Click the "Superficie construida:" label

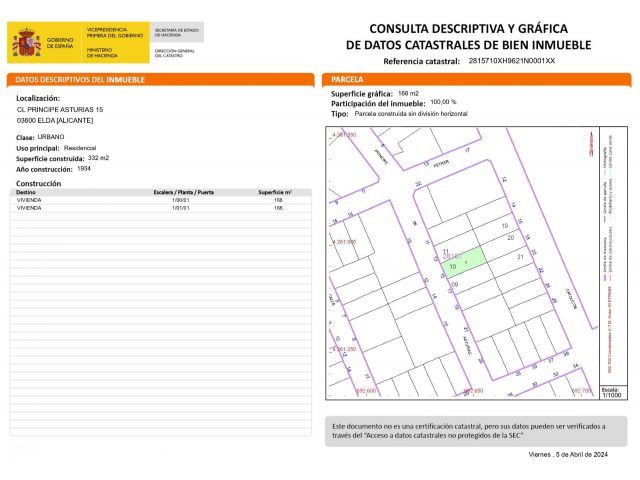(50, 159)
